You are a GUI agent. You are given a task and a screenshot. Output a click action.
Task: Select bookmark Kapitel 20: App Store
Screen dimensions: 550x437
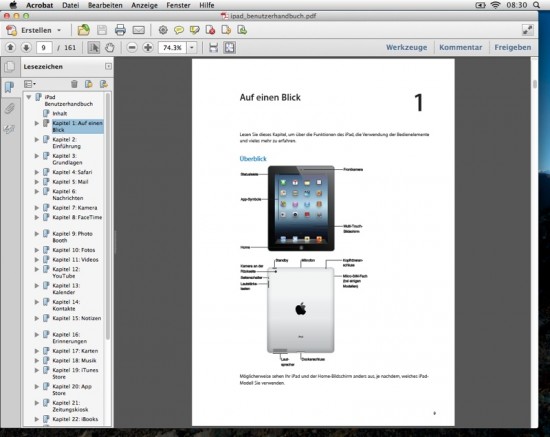(72, 390)
